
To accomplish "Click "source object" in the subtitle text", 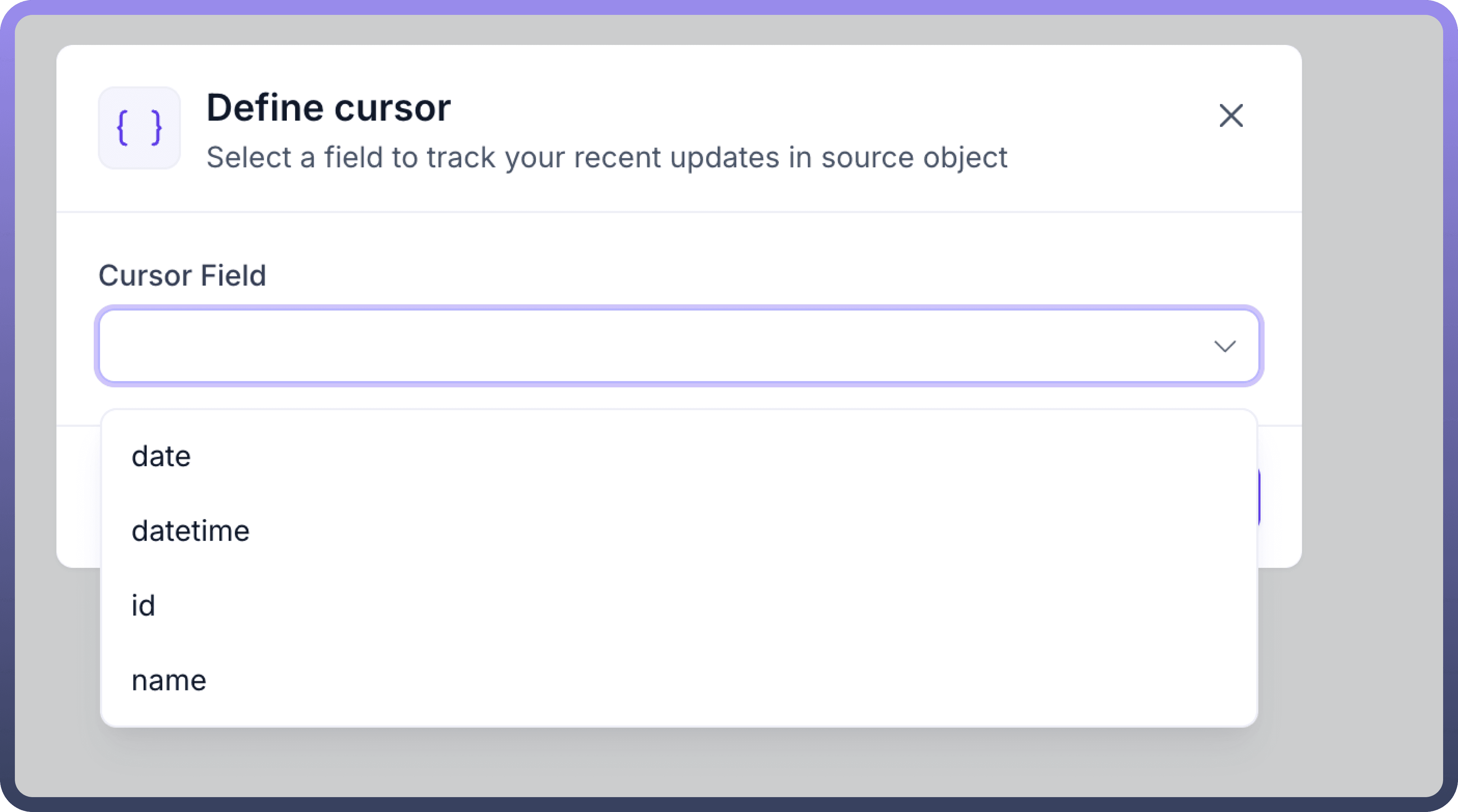I will (x=914, y=157).
